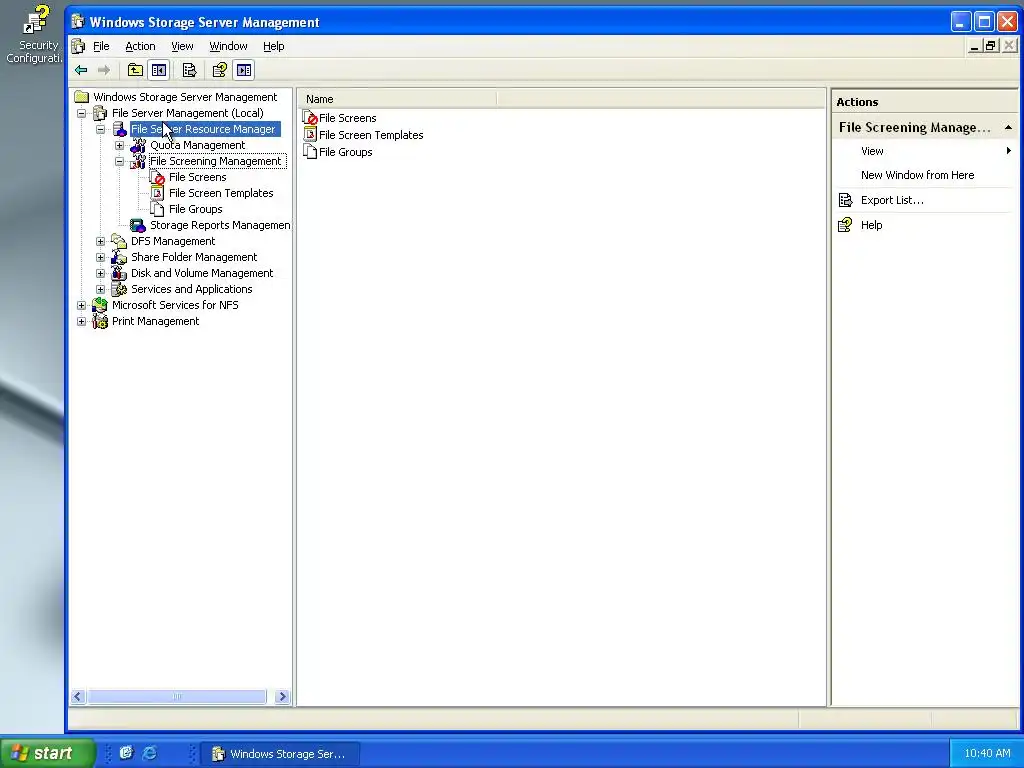Expand the Print Management node

[82, 321]
